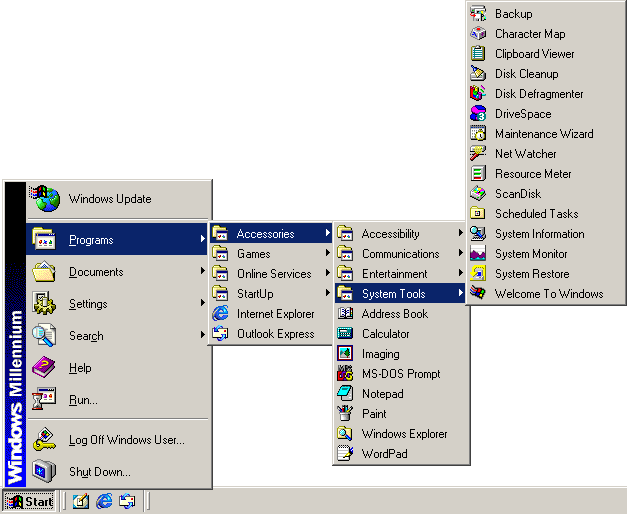
Task: Open the Settings menu entry
Action: point(117,303)
